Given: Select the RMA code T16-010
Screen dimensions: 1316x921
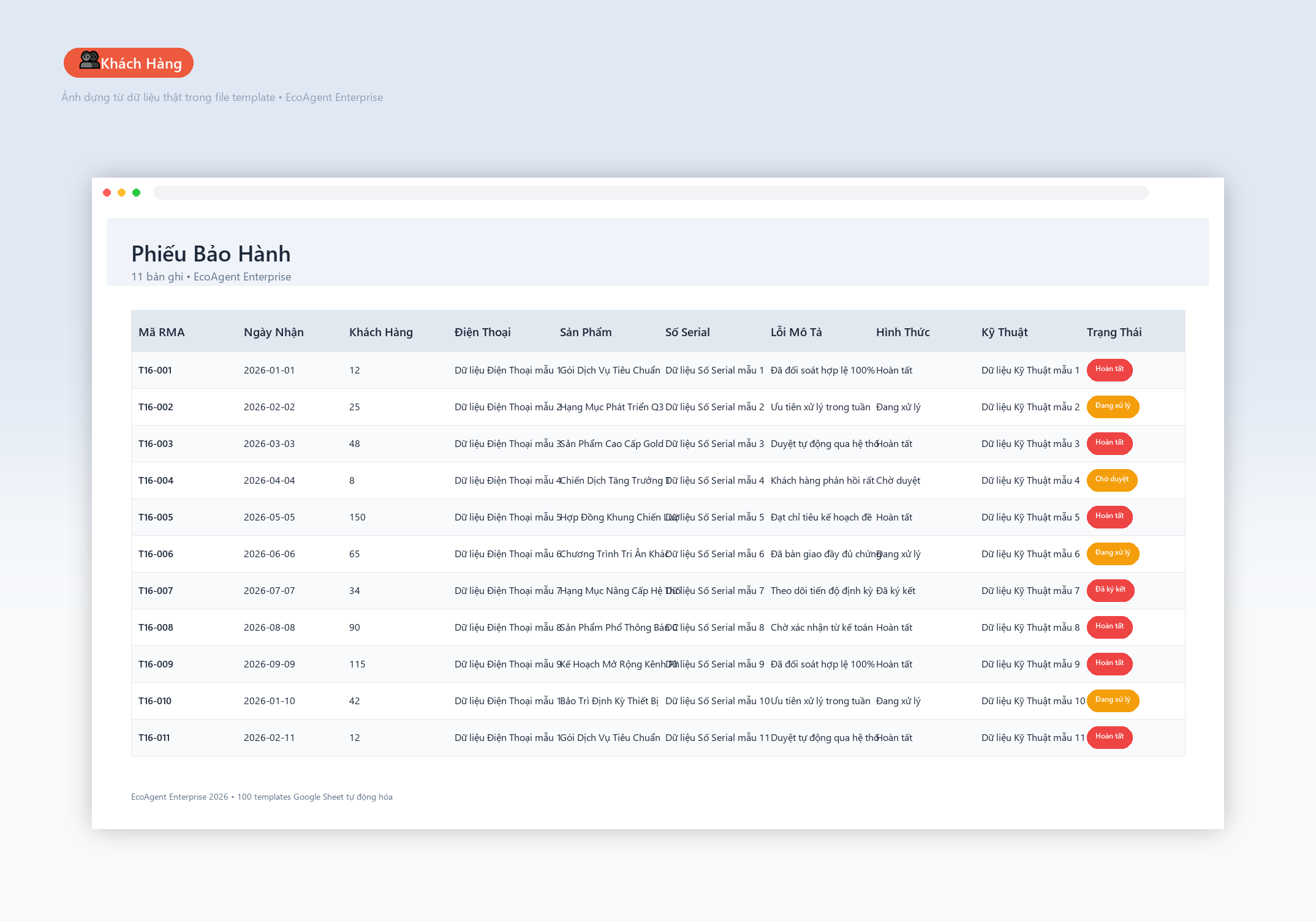Looking at the screenshot, I should [x=155, y=701].
